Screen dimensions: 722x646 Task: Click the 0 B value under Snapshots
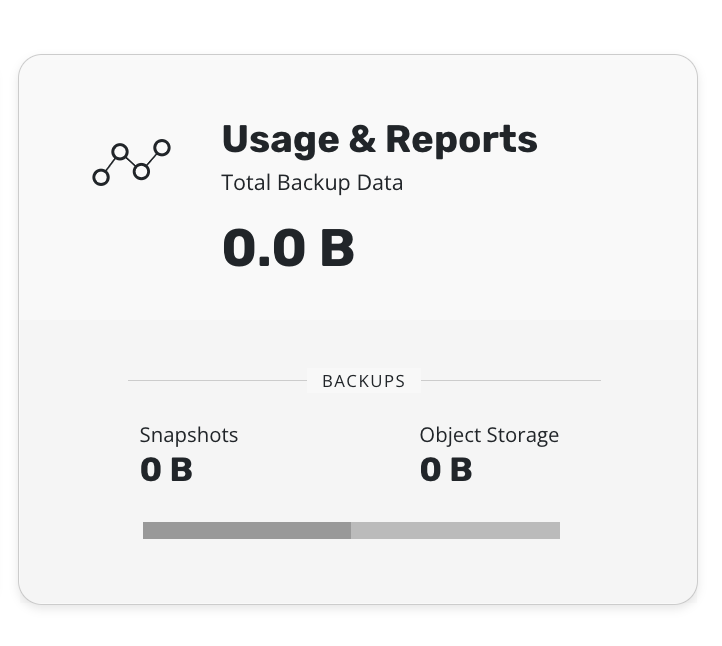[x=166, y=469]
